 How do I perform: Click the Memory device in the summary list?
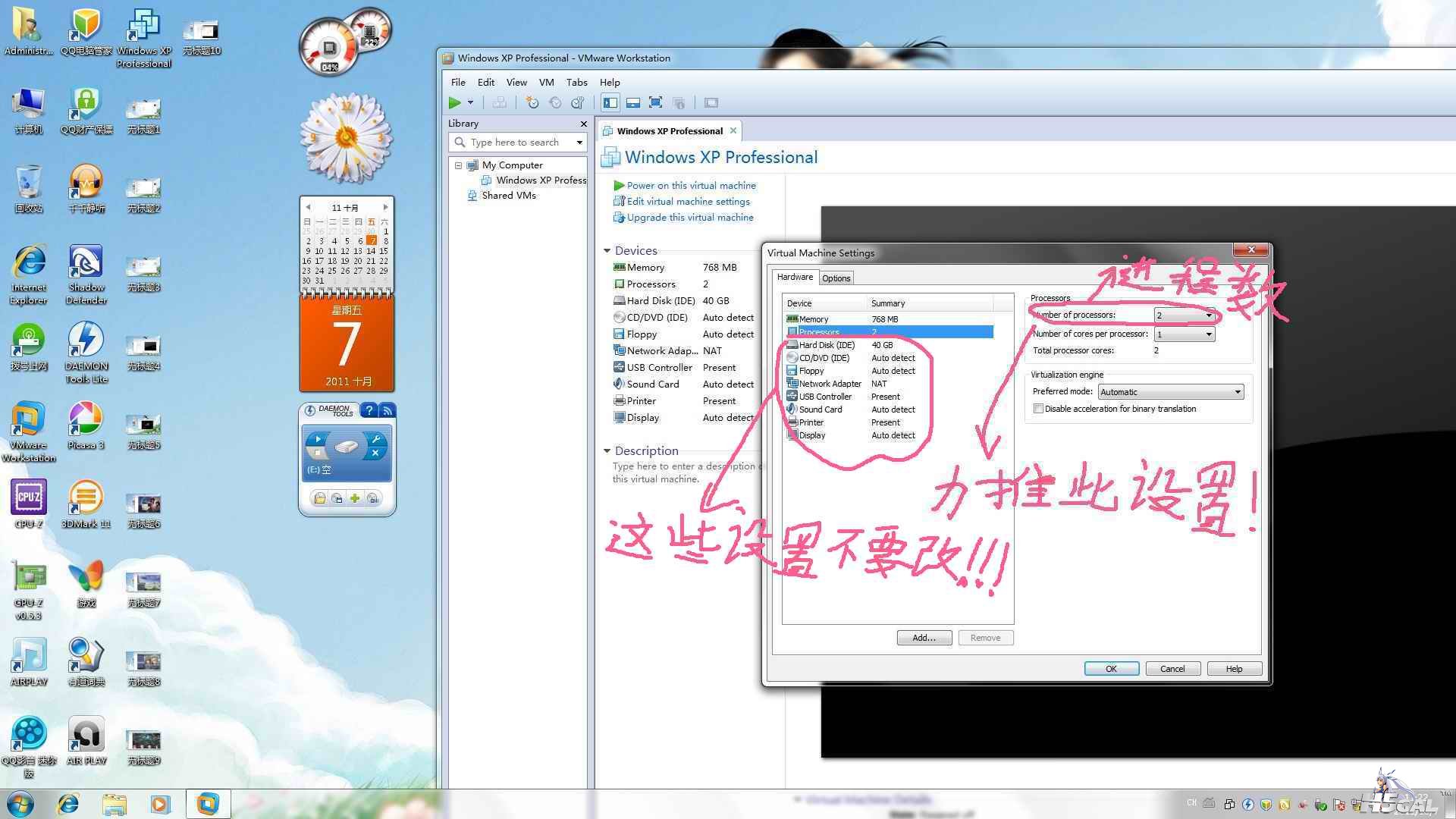pos(645,268)
